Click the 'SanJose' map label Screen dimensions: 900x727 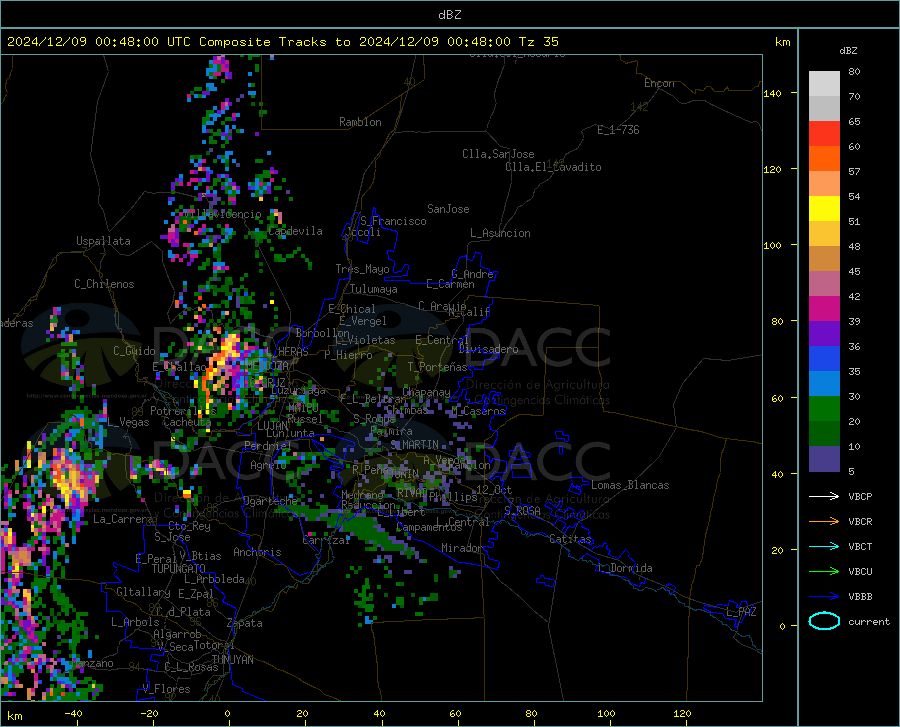(x=448, y=209)
